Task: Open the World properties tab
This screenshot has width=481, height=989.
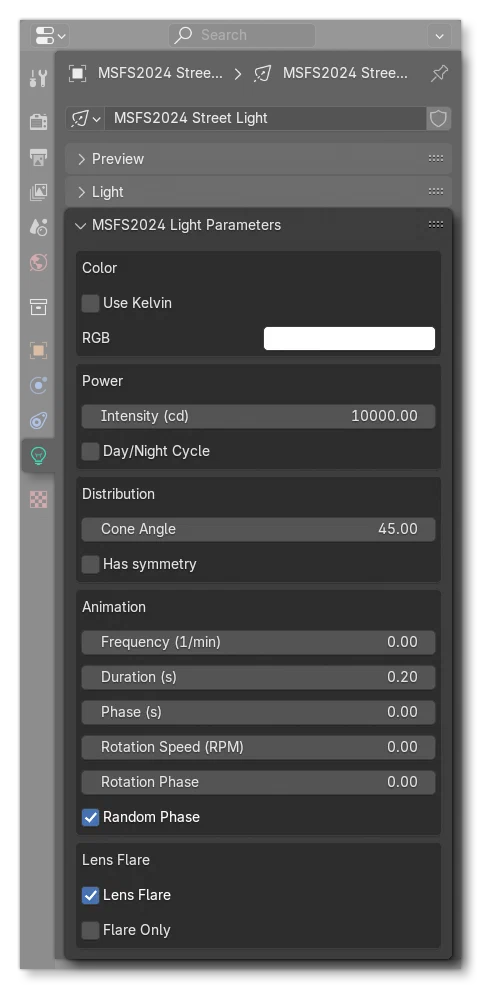Action: pos(38,262)
